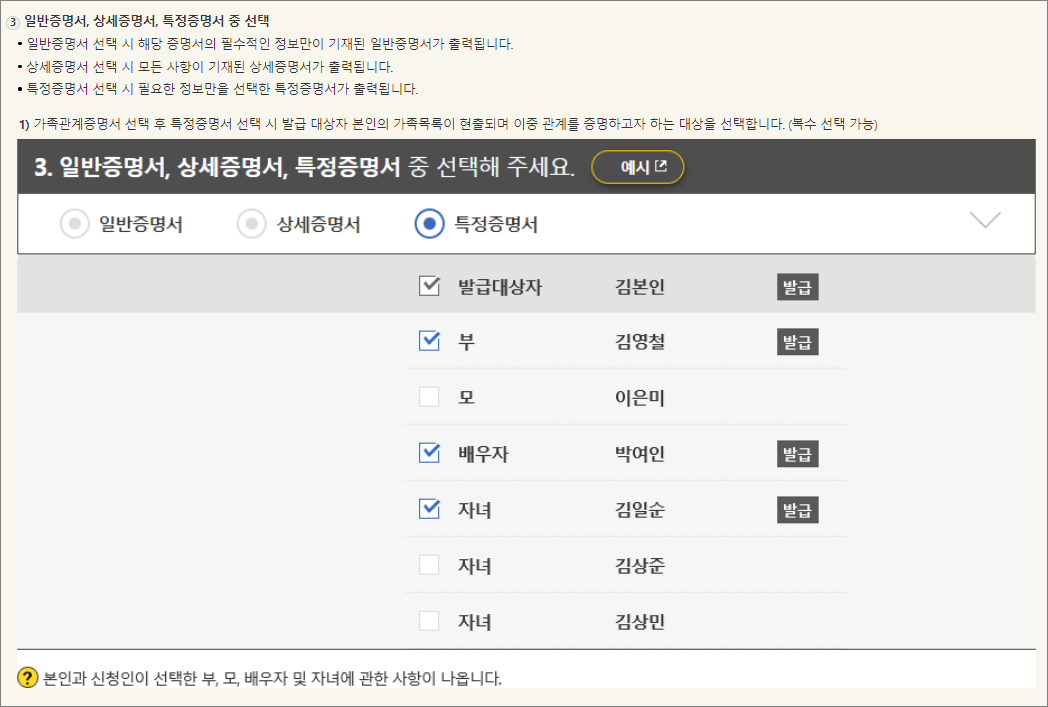1048x707 pixels.
Task: Click the step 3 section title bar
Action: pos(300,169)
